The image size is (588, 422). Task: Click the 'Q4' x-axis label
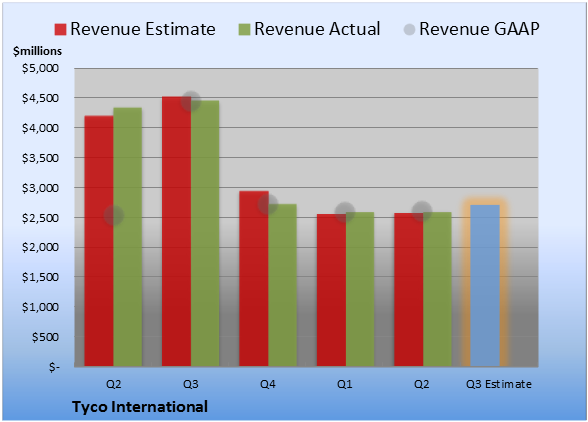point(268,384)
